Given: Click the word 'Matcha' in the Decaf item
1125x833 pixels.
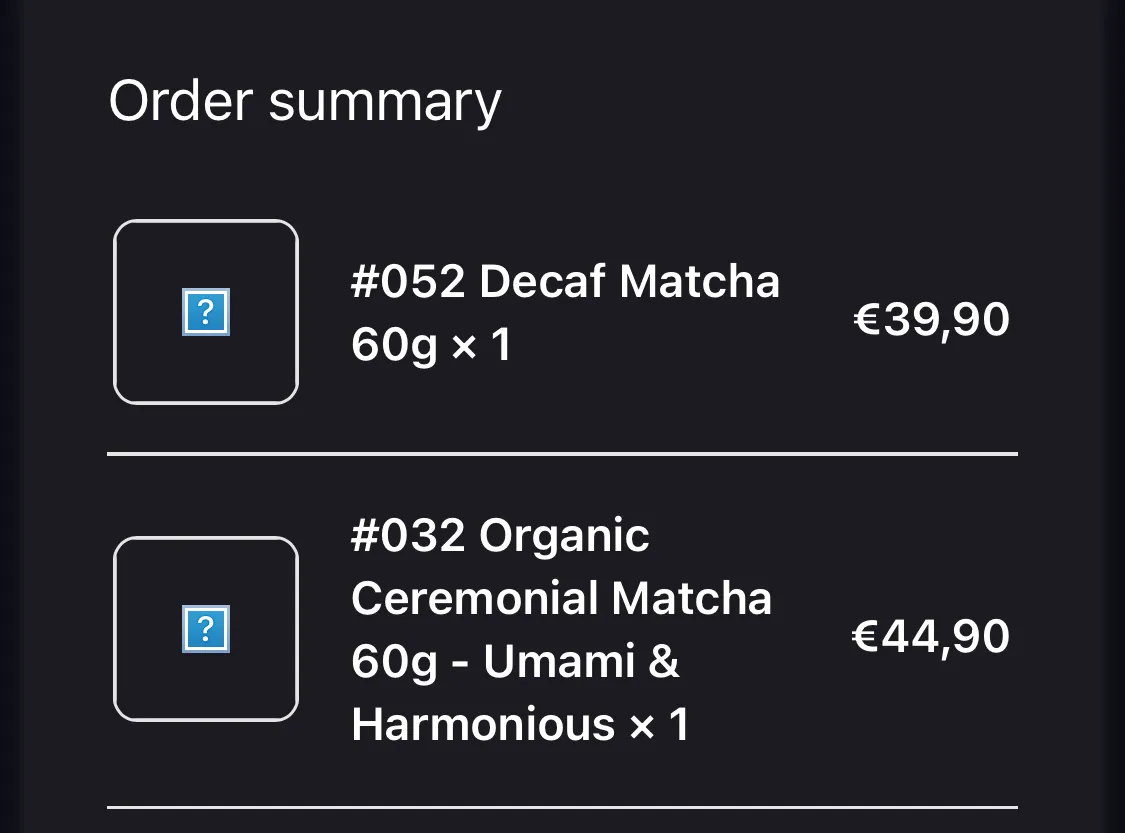Looking at the screenshot, I should (700, 281).
